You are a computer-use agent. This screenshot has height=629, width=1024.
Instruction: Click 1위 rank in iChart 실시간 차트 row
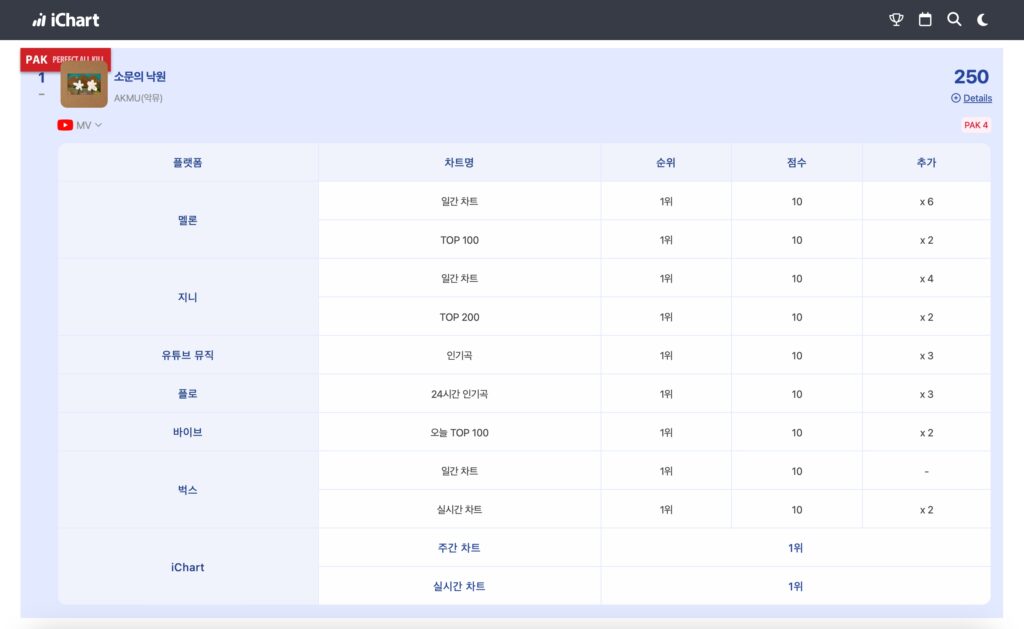pyautogui.click(x=795, y=586)
